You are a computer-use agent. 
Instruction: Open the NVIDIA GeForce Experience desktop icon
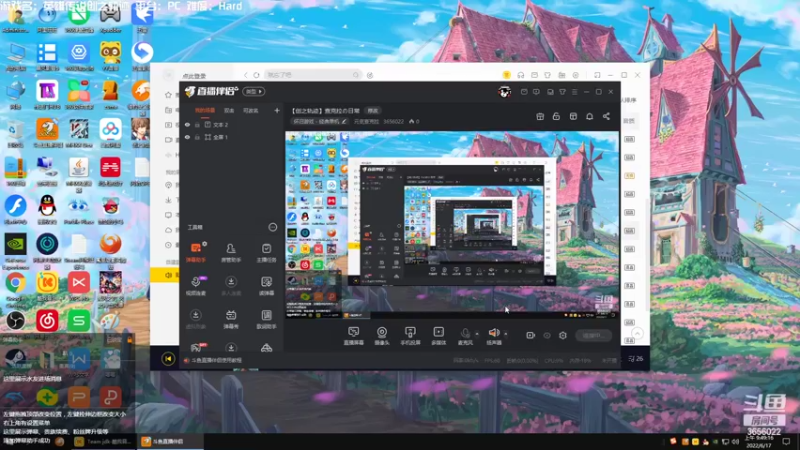[x=15, y=250]
